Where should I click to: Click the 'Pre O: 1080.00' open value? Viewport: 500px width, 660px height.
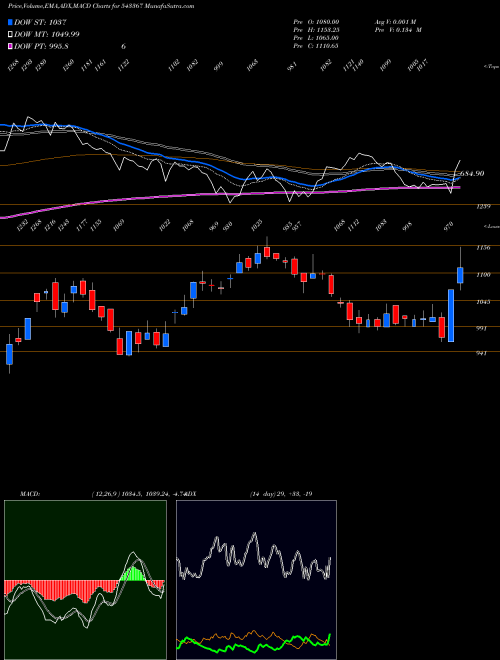point(316,21)
